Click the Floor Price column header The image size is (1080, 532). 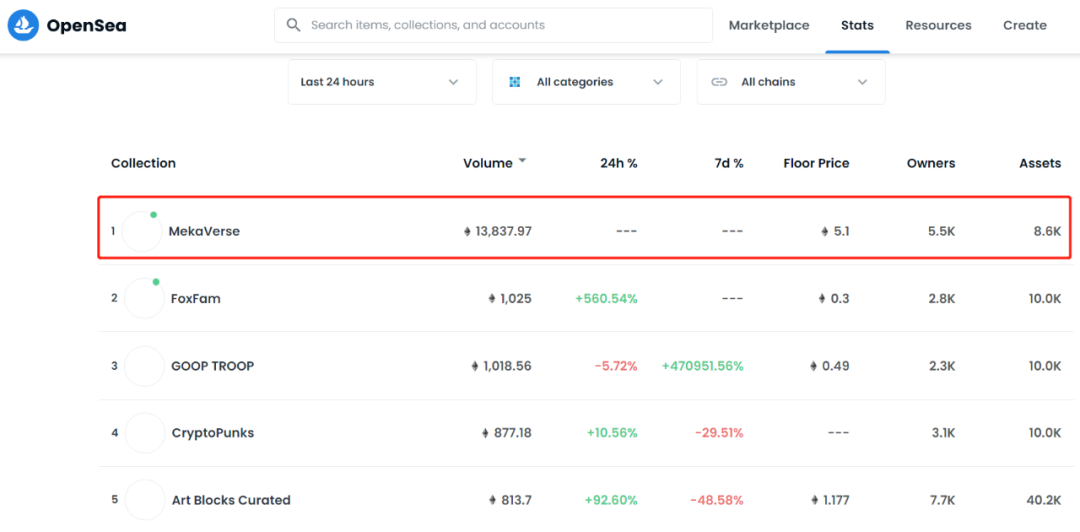point(816,163)
